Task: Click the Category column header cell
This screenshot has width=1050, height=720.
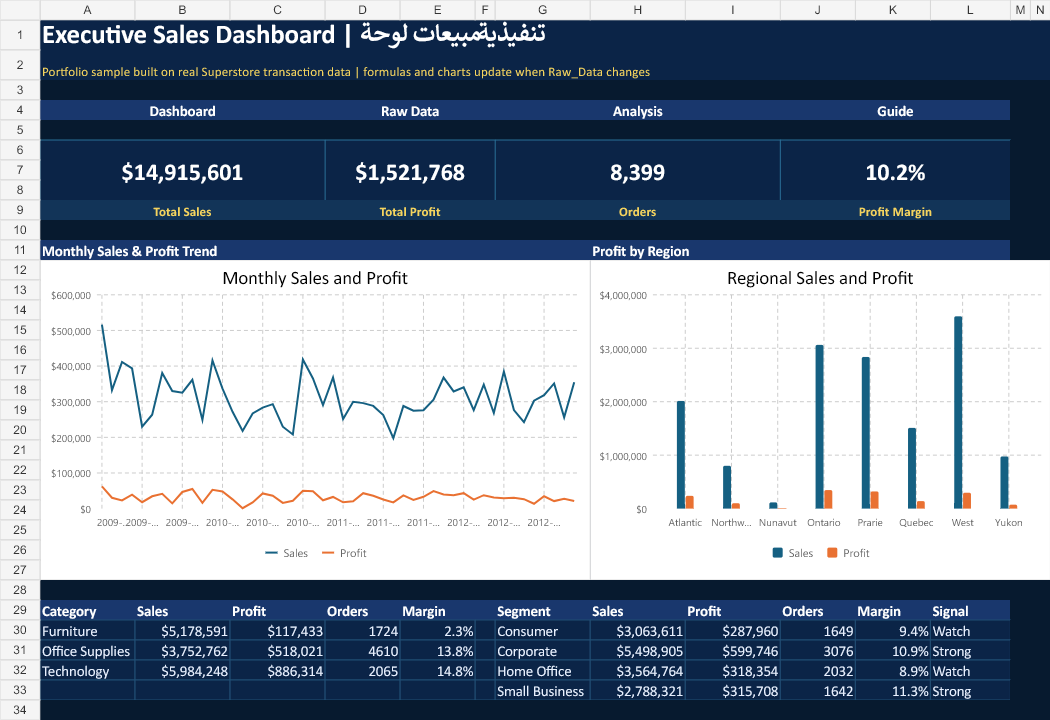Action: tap(87, 611)
